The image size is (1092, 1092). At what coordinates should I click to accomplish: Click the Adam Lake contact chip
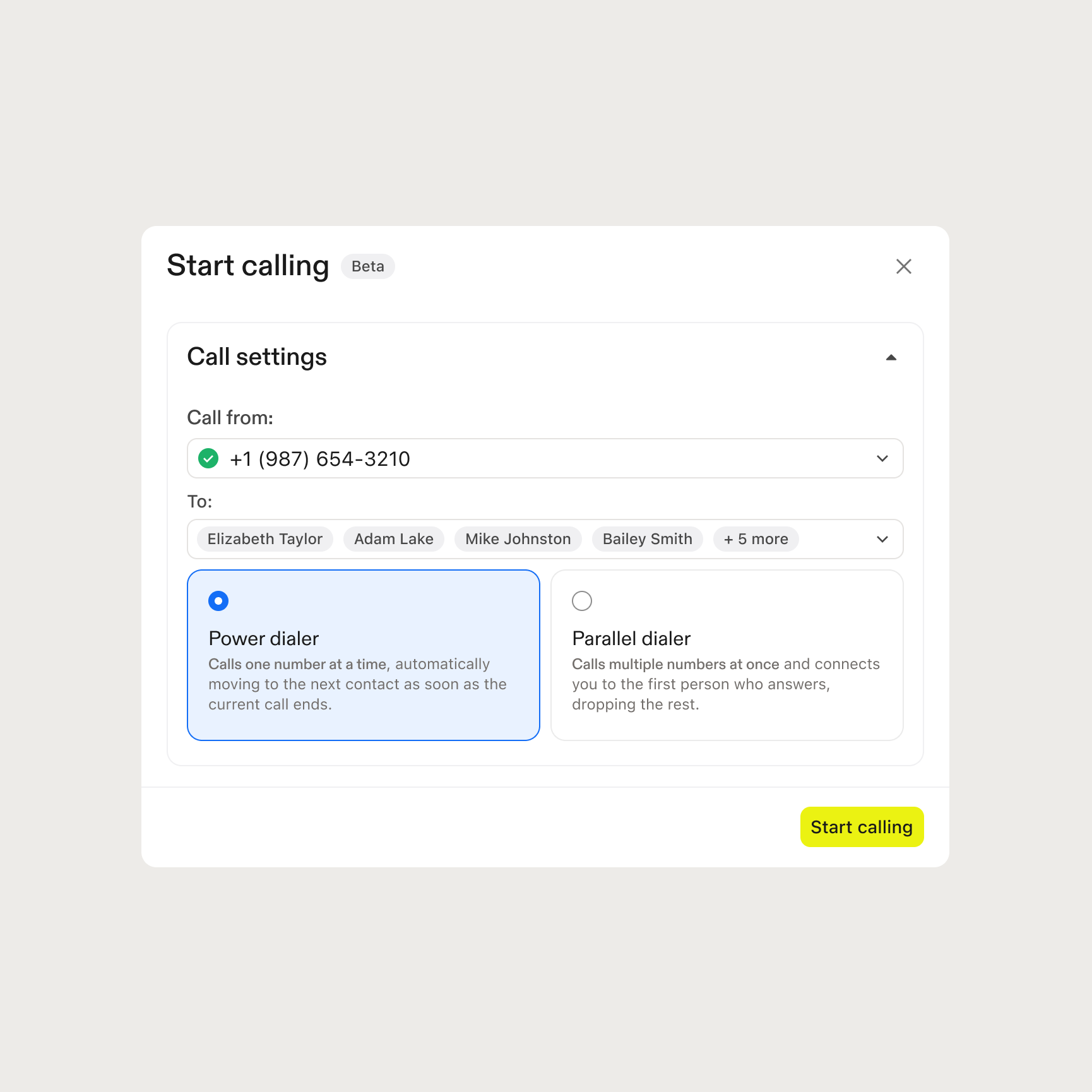[393, 539]
